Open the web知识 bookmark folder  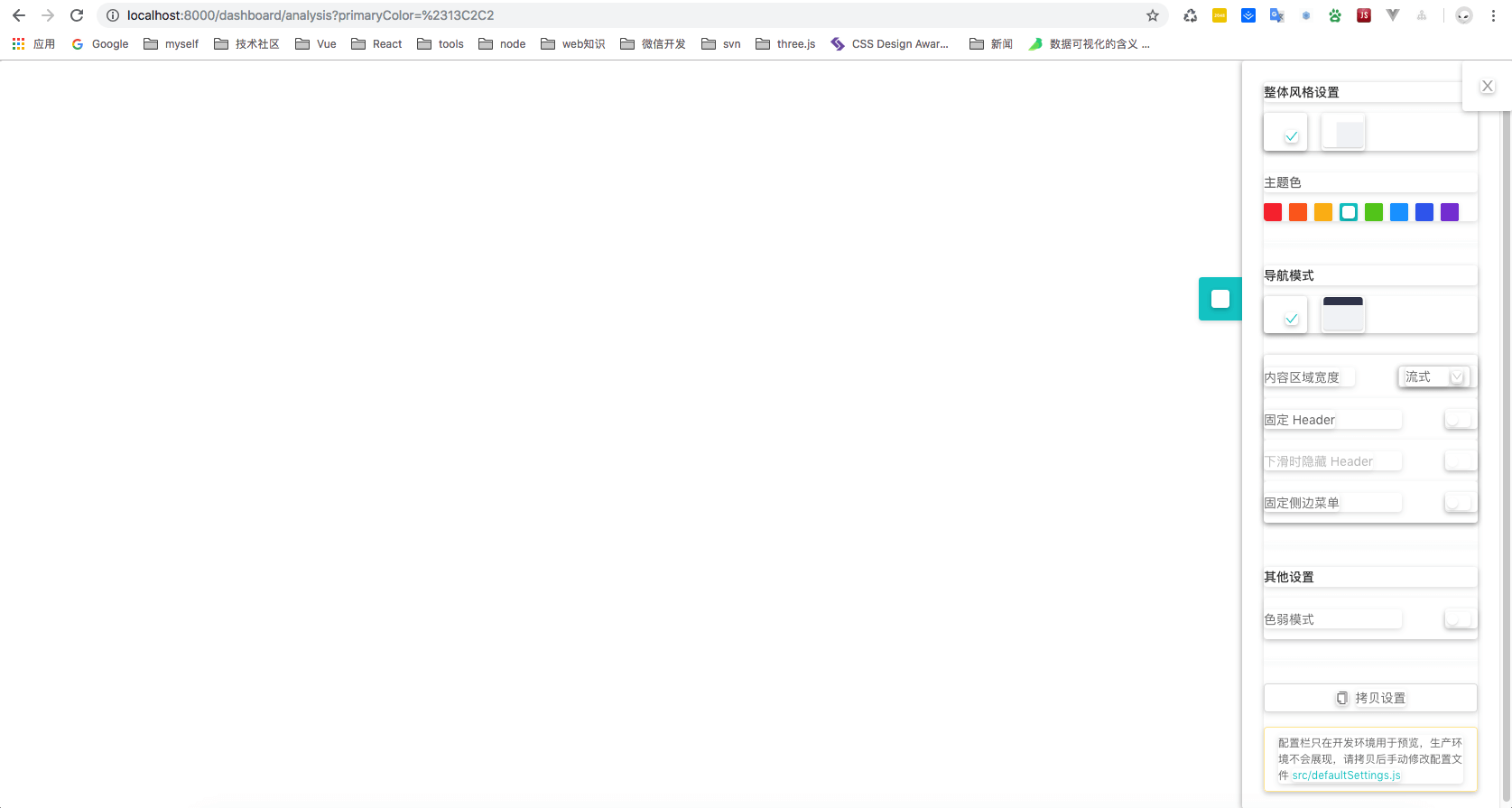tap(573, 43)
